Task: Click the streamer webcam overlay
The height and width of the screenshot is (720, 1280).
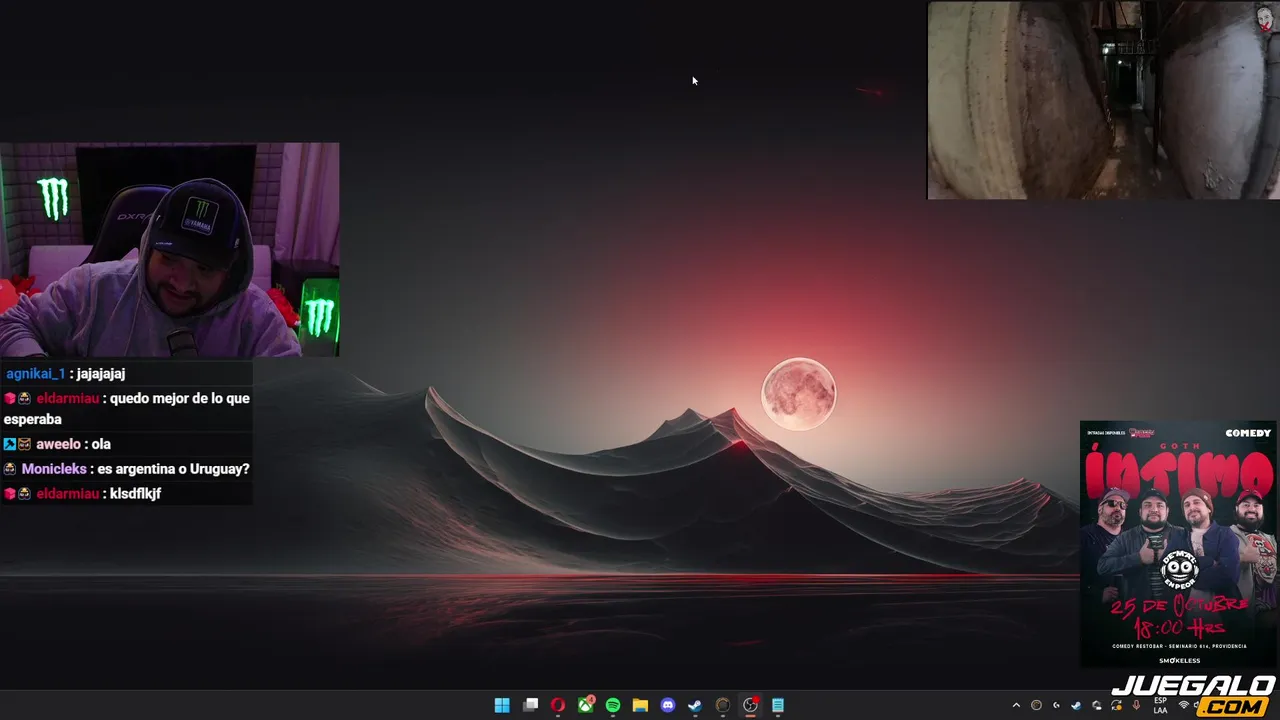Action: point(170,250)
